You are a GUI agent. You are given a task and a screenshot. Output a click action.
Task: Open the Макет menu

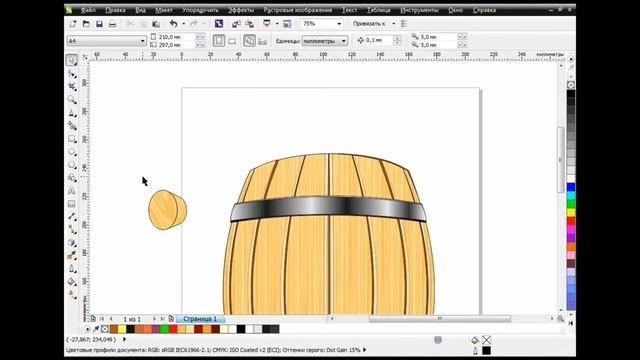click(x=164, y=10)
